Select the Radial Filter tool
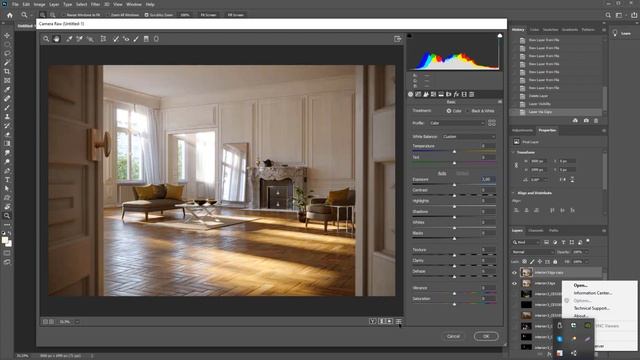 (156, 39)
